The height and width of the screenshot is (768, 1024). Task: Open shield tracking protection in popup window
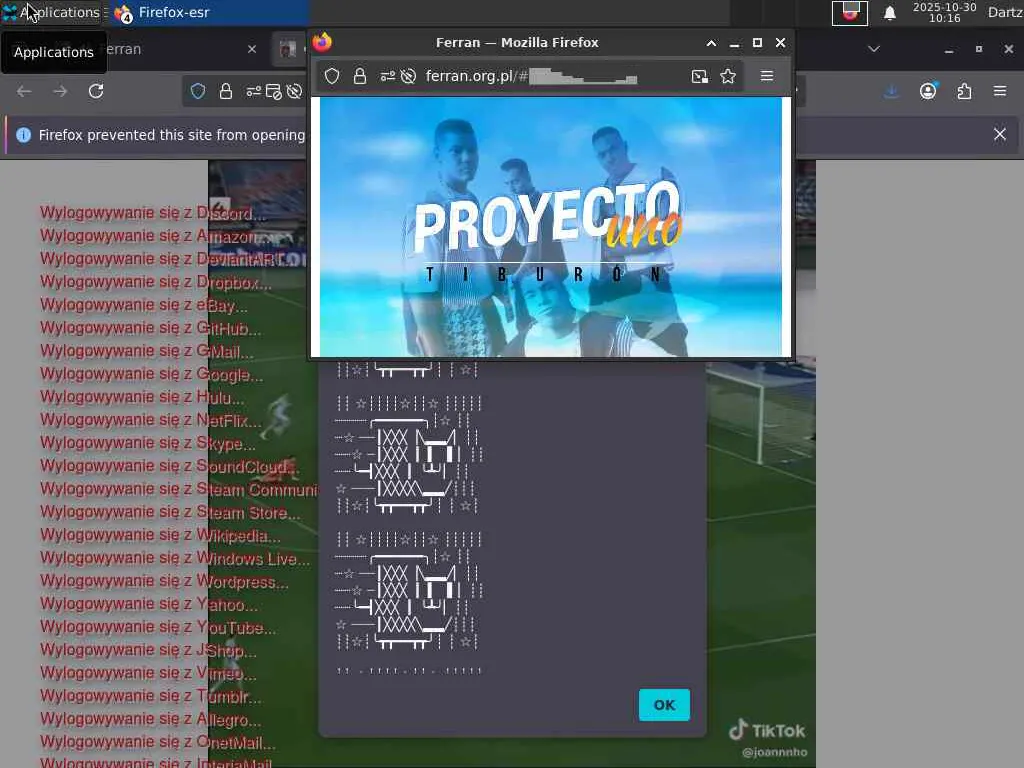332,76
